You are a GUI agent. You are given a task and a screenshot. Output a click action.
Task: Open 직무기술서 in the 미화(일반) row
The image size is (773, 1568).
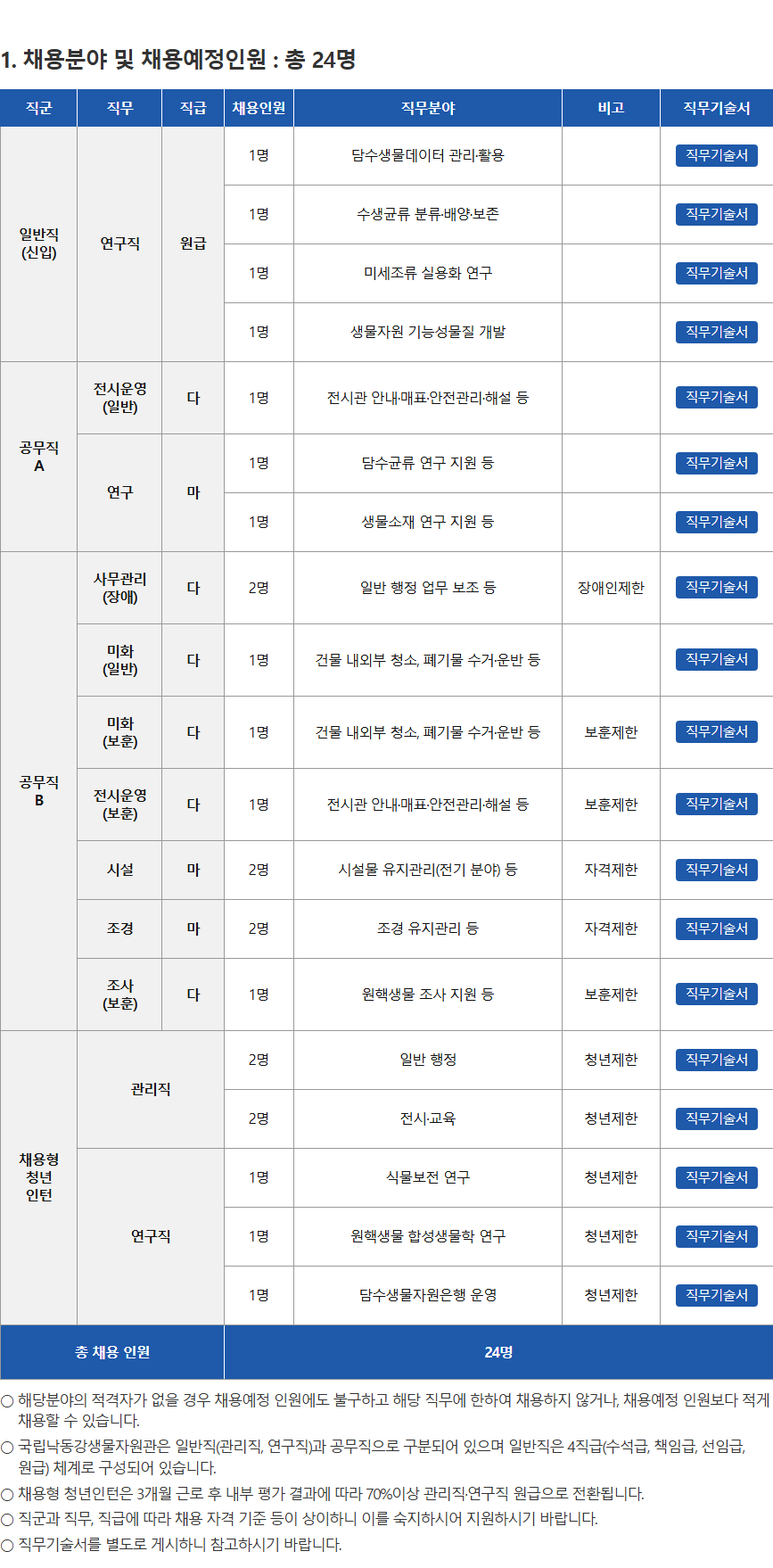click(x=716, y=659)
